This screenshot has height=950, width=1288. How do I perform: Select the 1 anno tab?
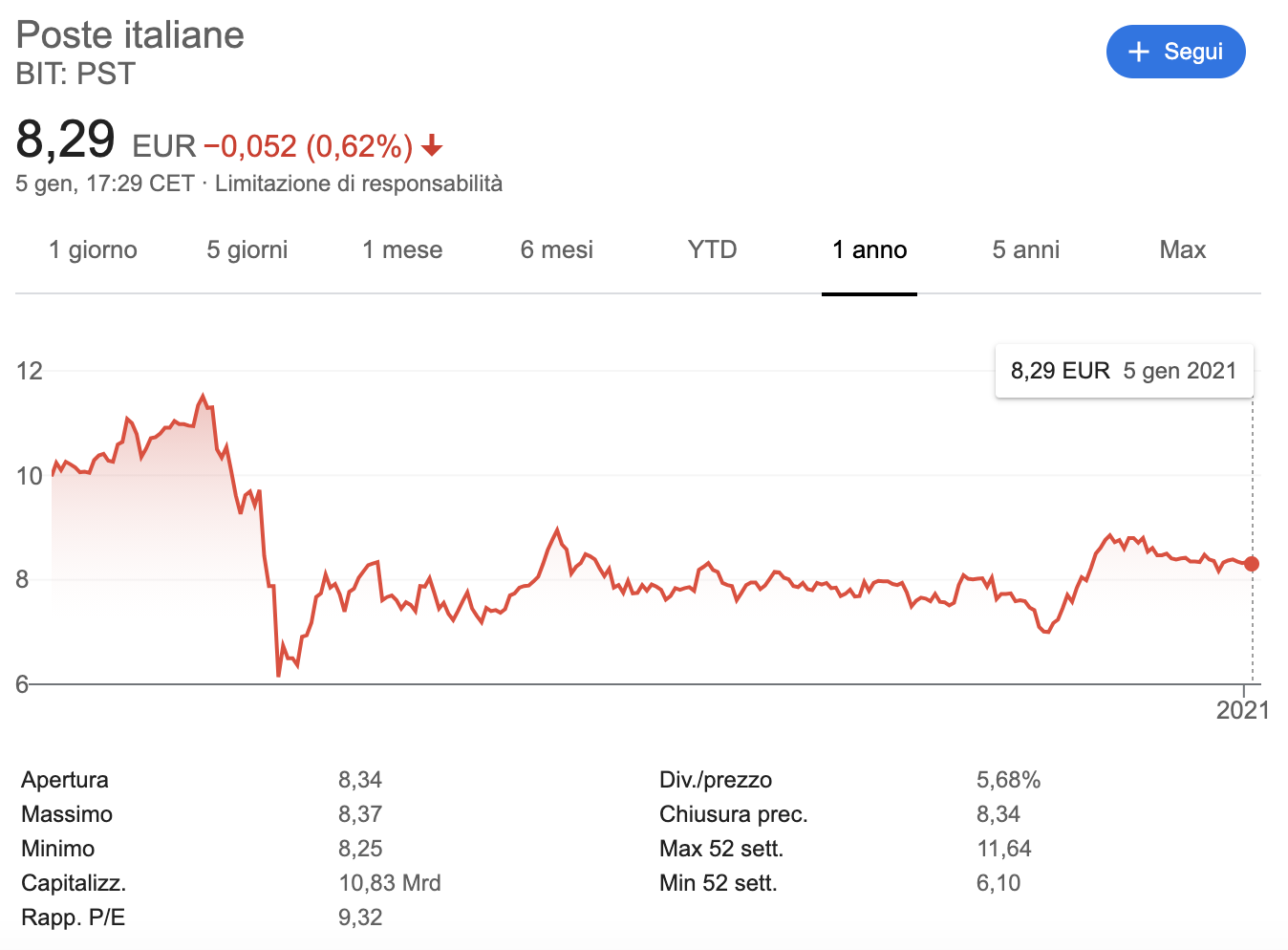coord(869,250)
